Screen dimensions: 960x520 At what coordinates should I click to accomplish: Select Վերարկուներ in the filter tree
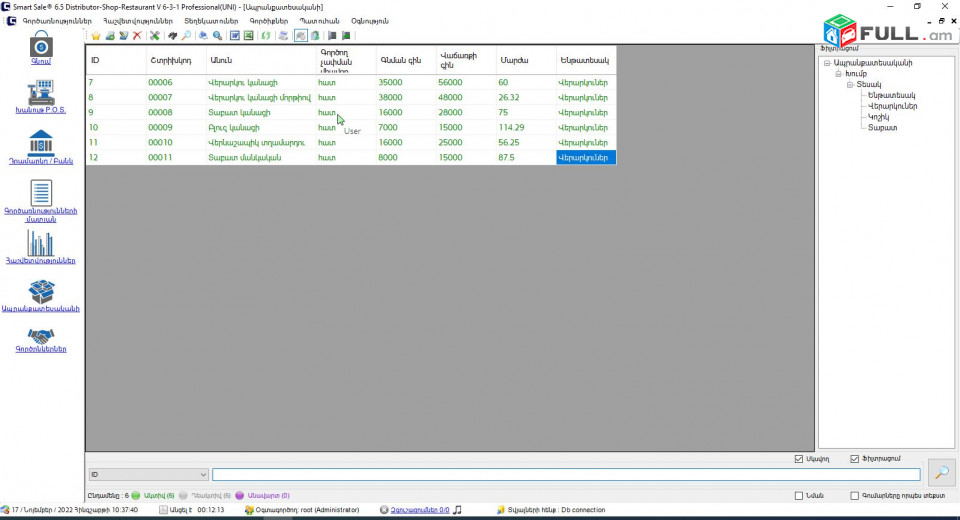pyautogui.click(x=893, y=106)
